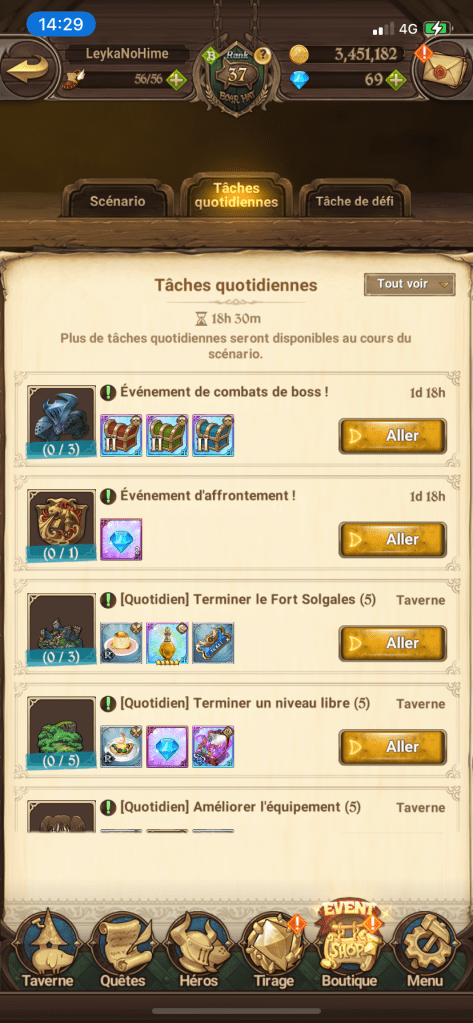Click Aller for Terminer un niveau libre

tap(392, 747)
